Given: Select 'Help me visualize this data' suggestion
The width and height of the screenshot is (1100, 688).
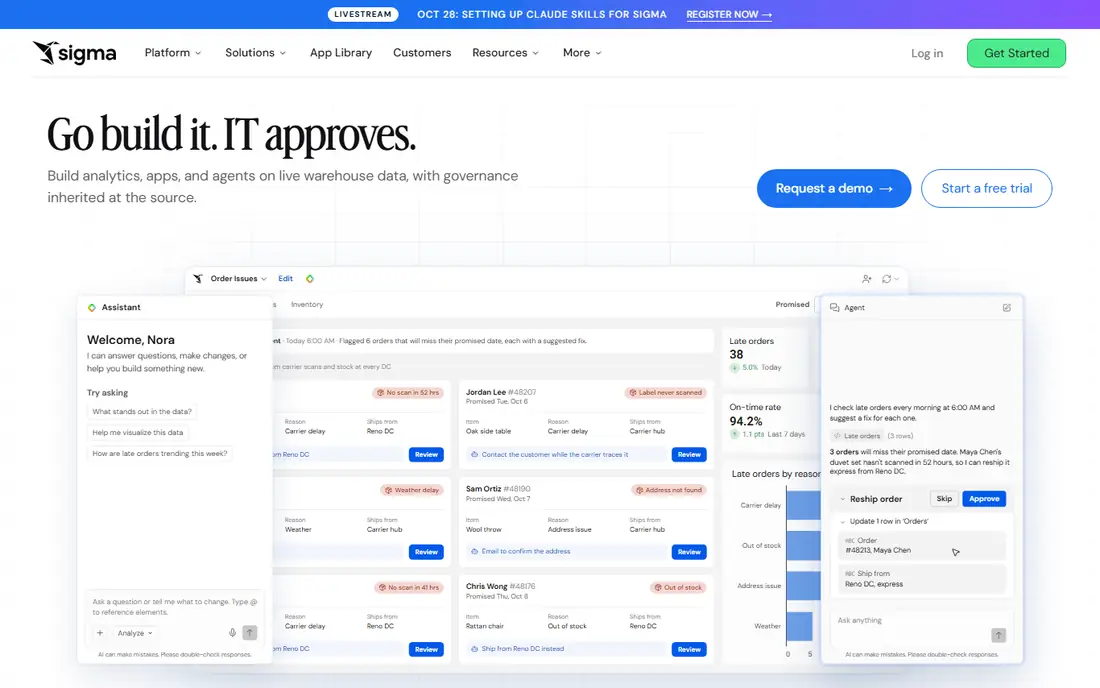Looking at the screenshot, I should pyautogui.click(x=138, y=433).
